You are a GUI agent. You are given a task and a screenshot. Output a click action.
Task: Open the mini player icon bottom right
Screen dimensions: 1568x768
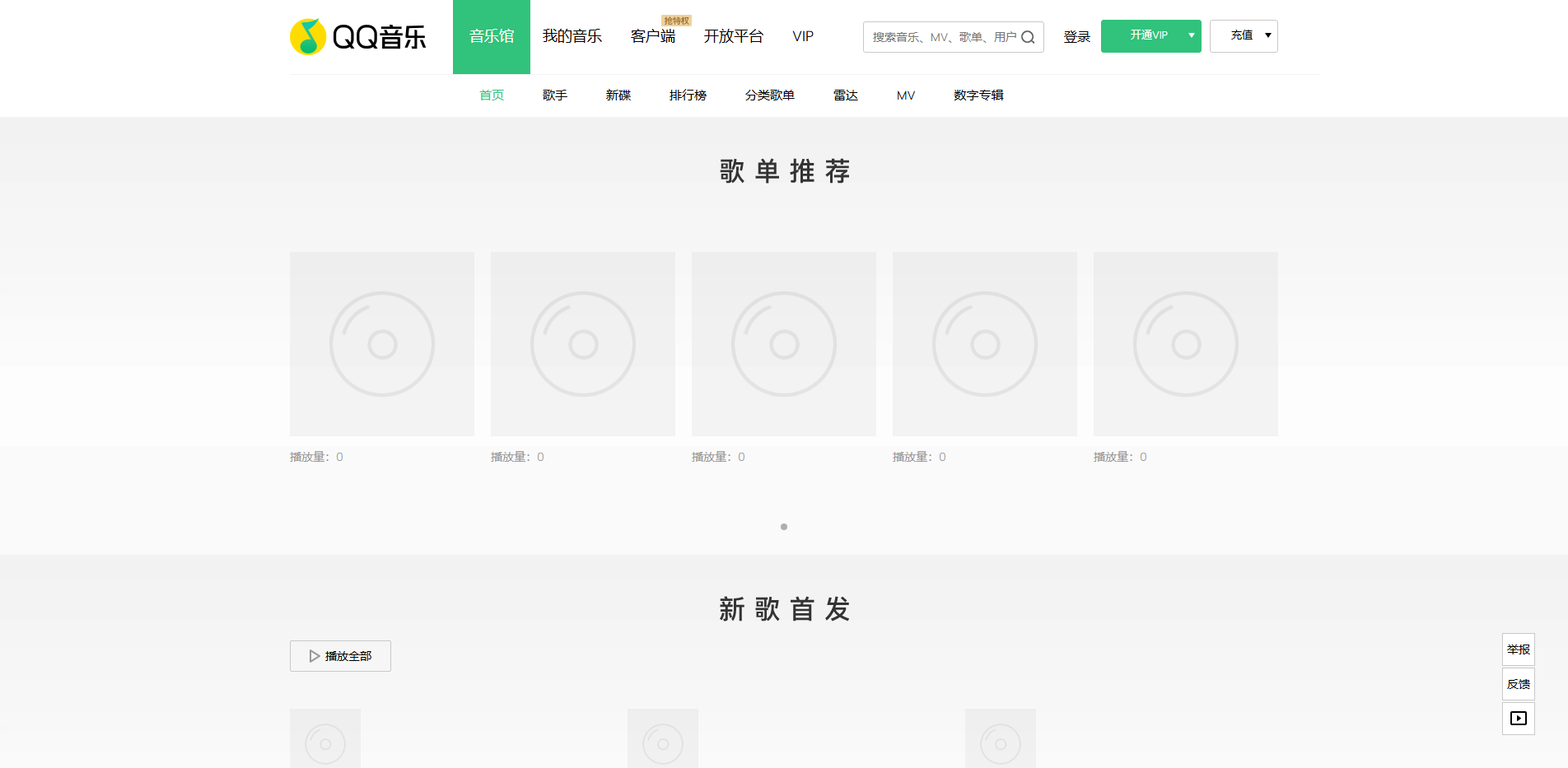(x=1518, y=718)
